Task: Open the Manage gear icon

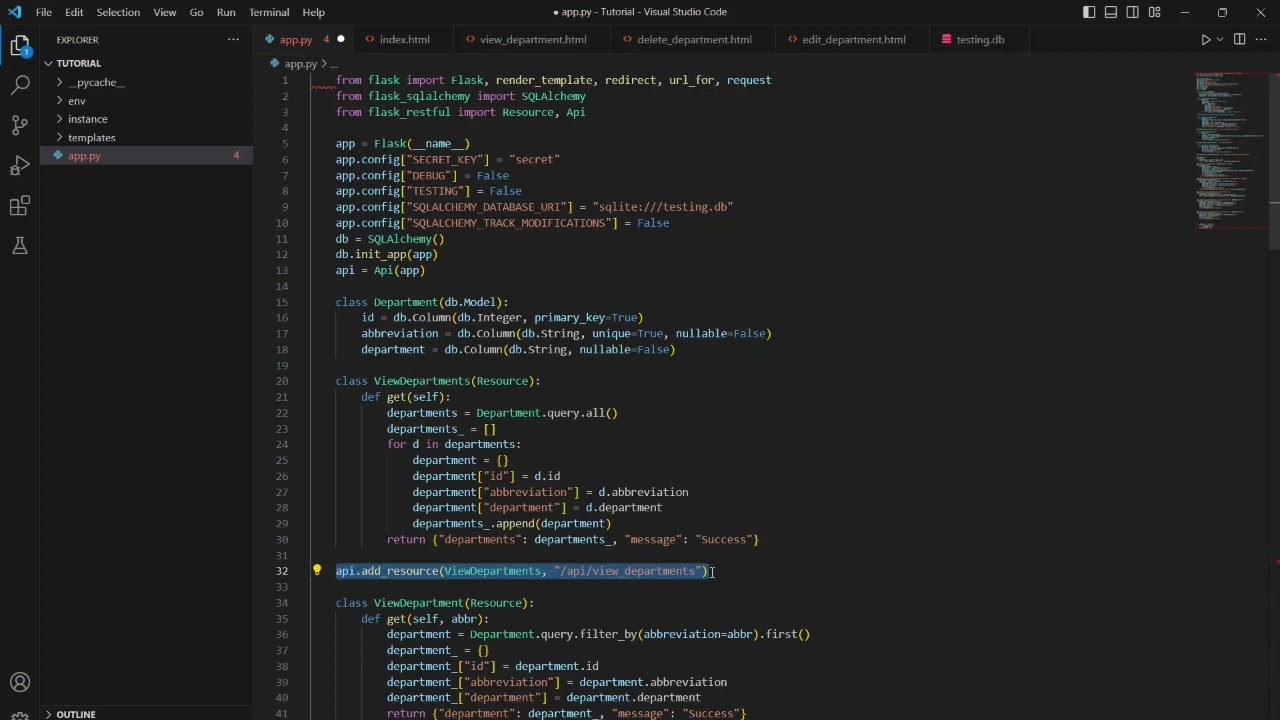Action: point(20,715)
